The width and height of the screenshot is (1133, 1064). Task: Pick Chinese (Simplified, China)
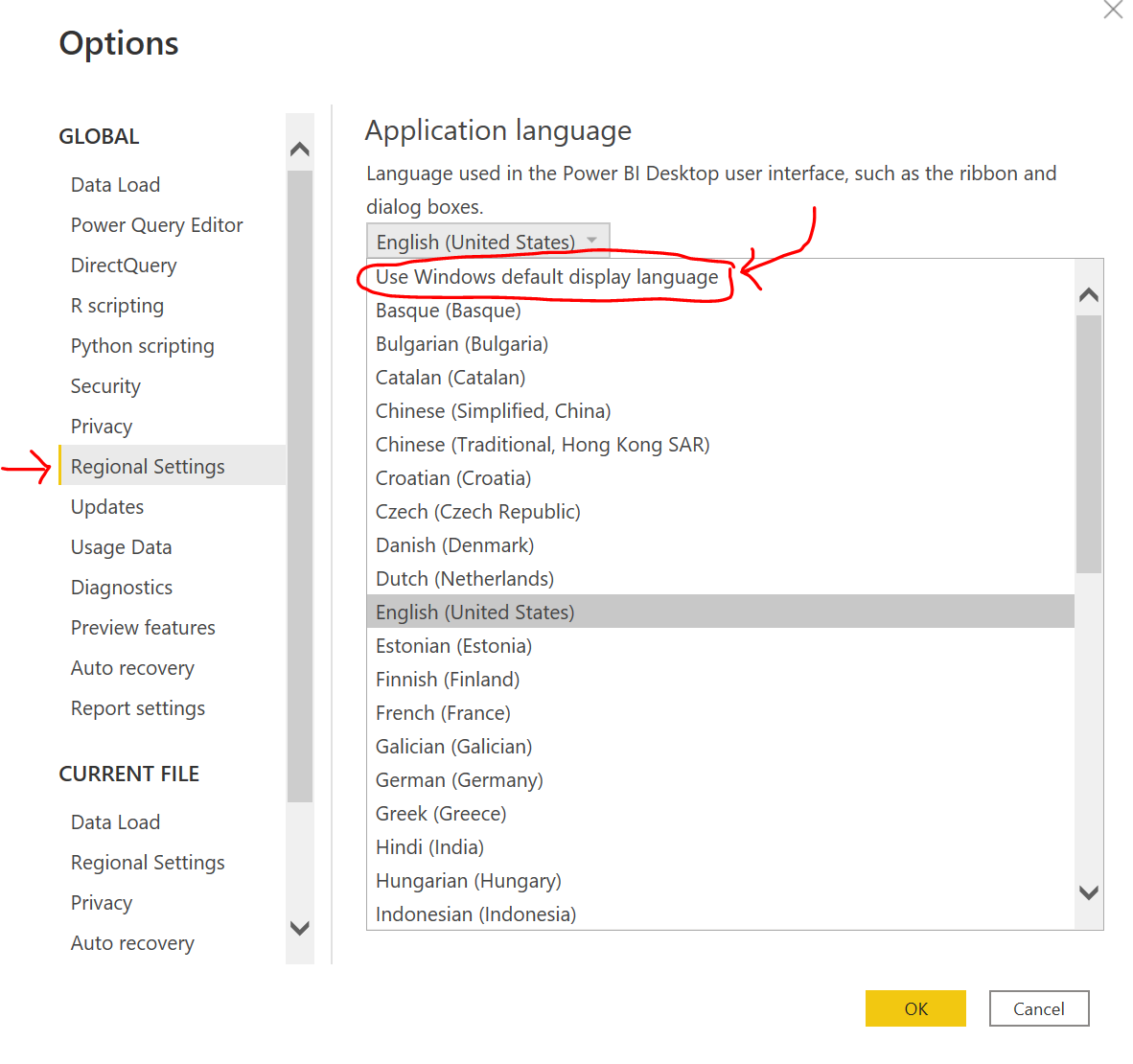[x=721, y=411]
